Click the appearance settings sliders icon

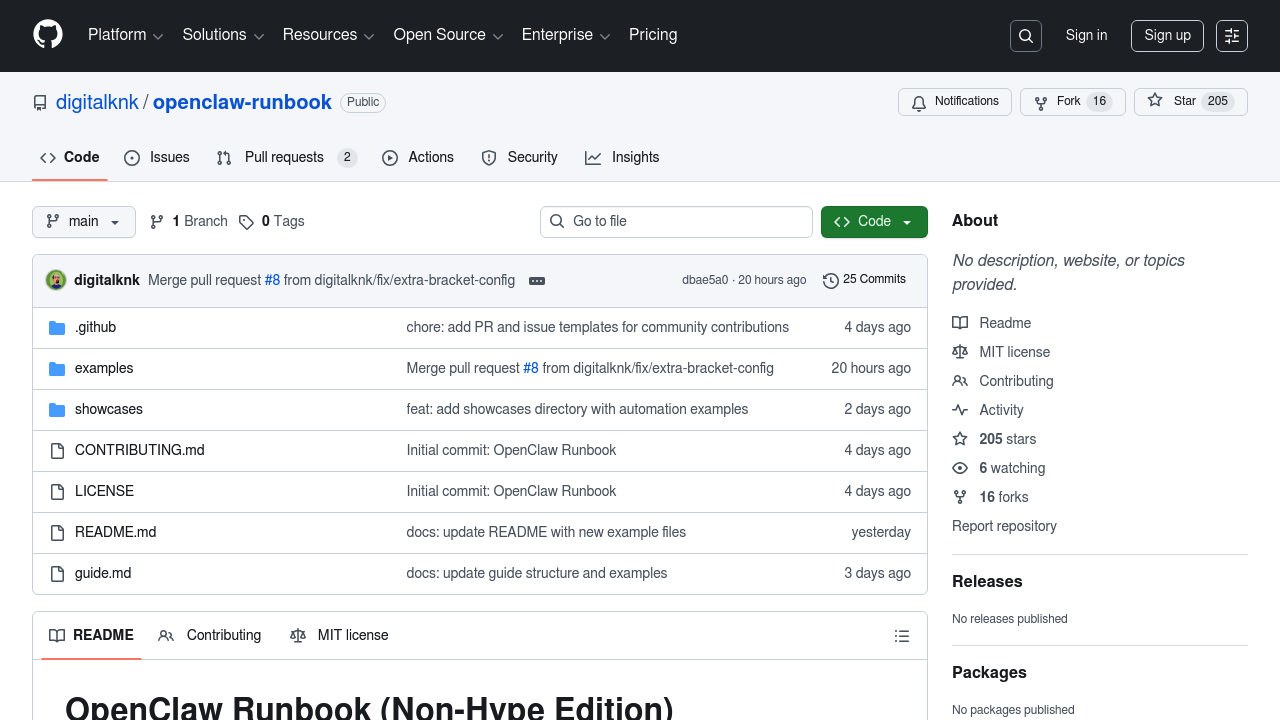point(1232,36)
